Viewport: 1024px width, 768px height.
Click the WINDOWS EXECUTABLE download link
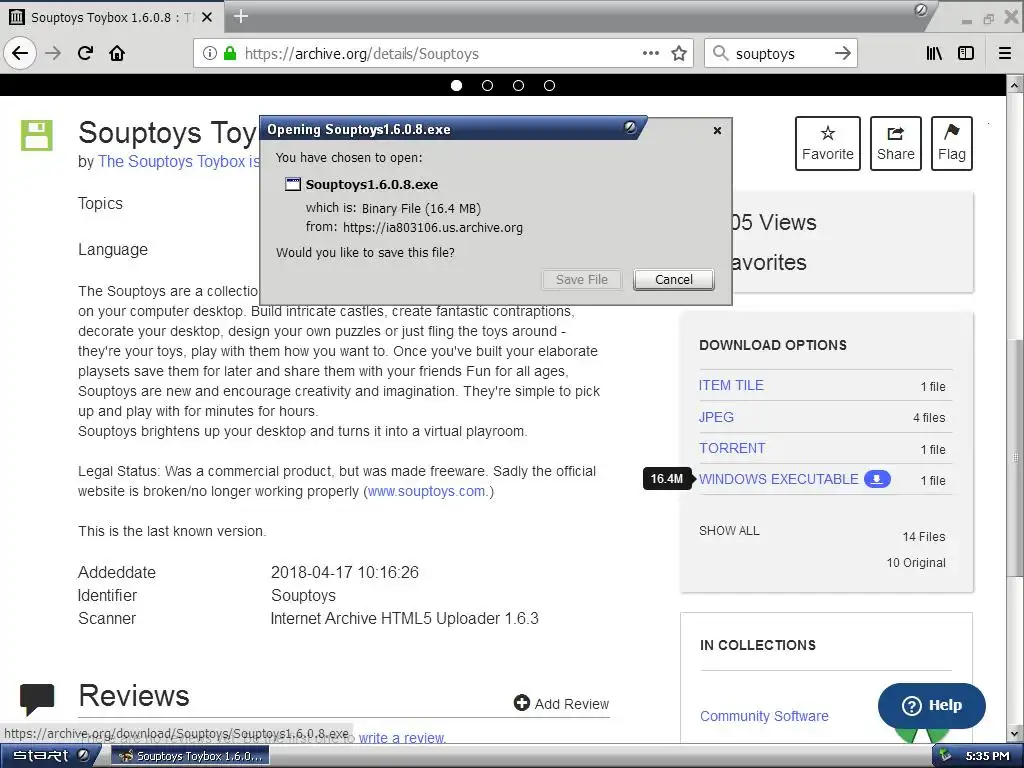778,479
